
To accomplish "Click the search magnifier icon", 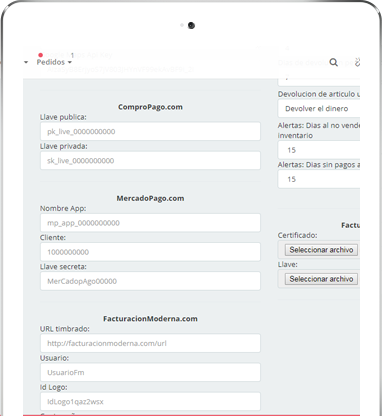I will [333, 62].
